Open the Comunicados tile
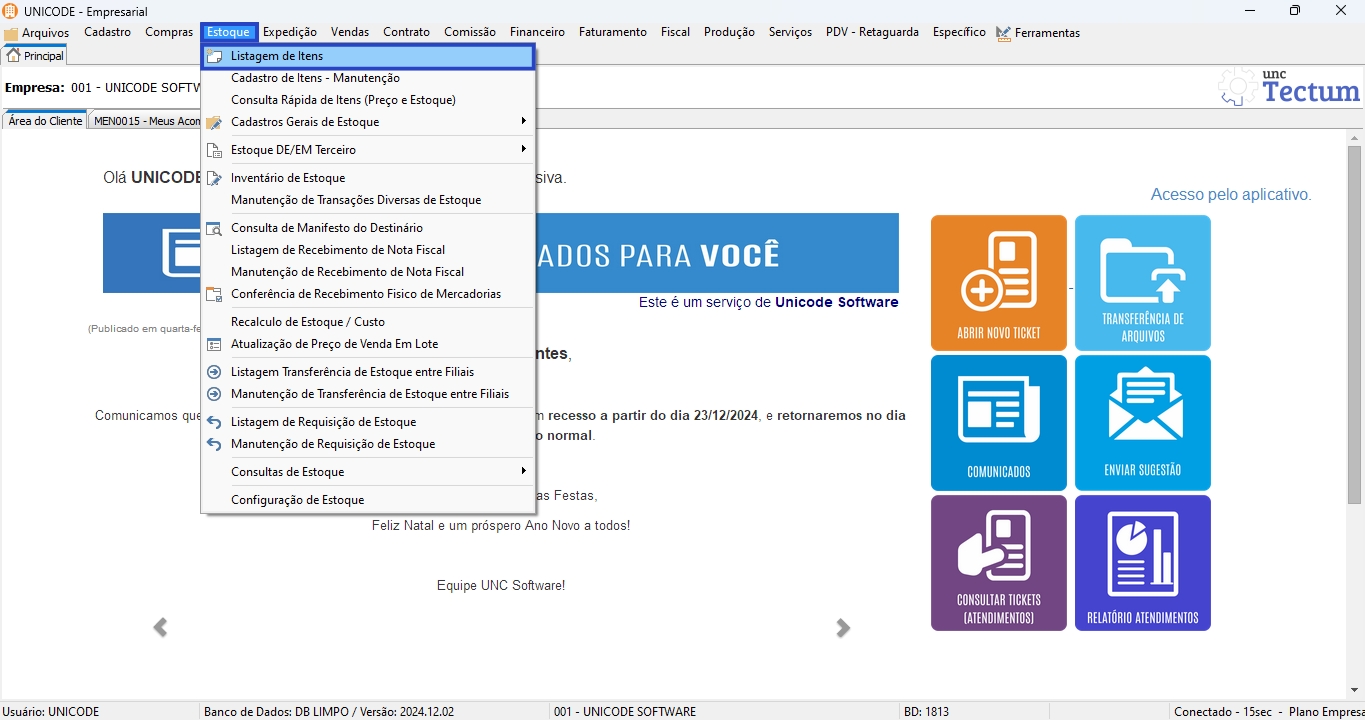This screenshot has width=1365, height=720. [x=998, y=422]
